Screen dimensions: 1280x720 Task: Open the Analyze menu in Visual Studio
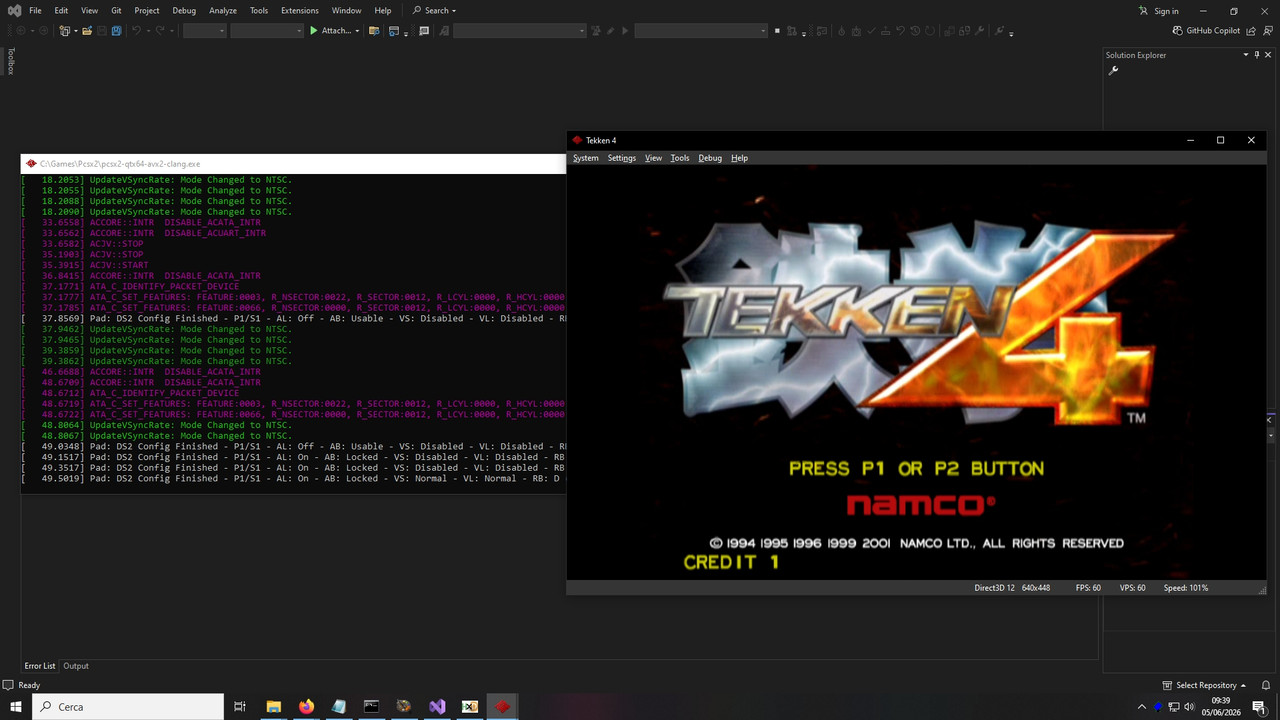pyautogui.click(x=223, y=11)
